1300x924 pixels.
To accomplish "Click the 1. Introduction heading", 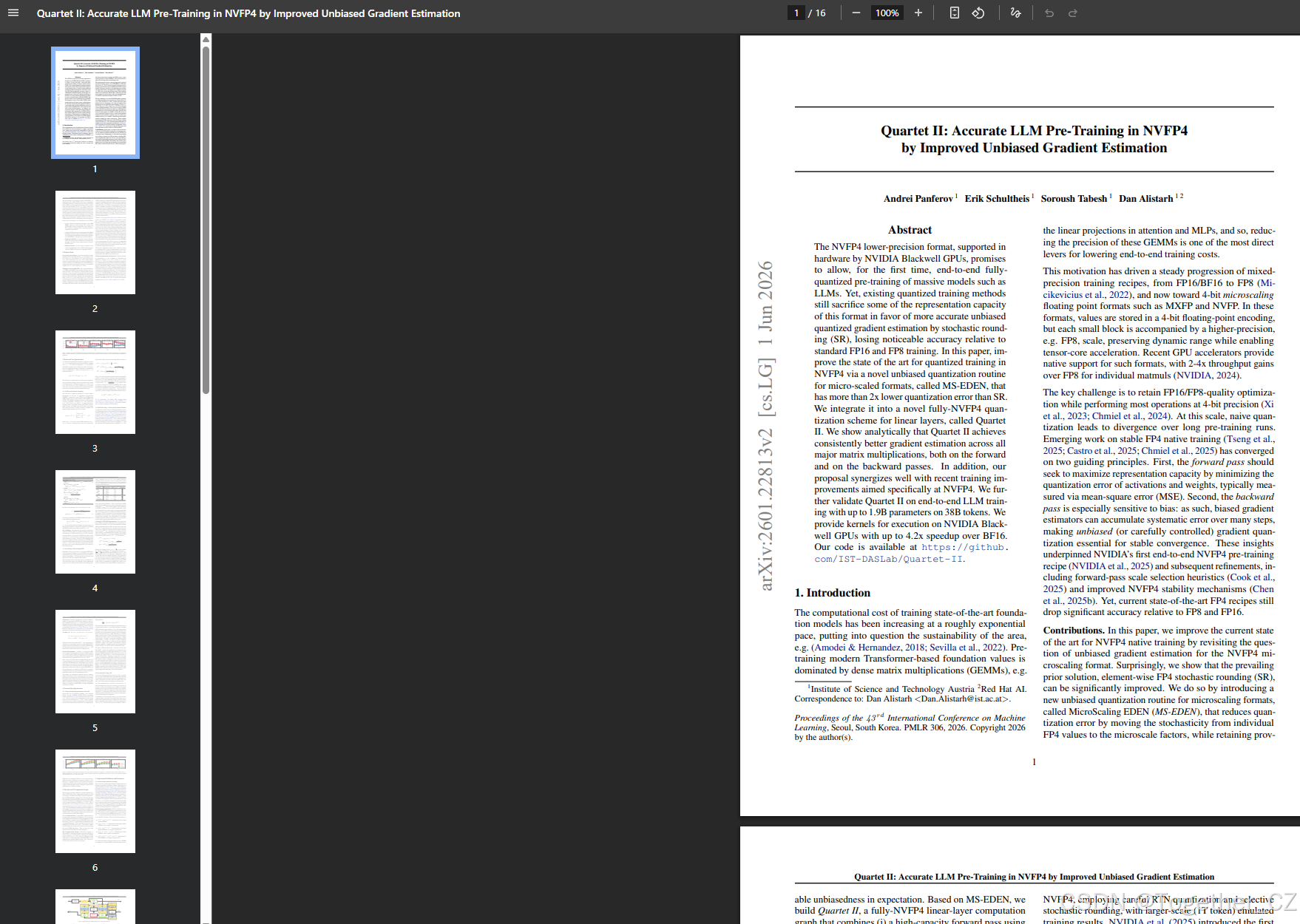I will 833,593.
